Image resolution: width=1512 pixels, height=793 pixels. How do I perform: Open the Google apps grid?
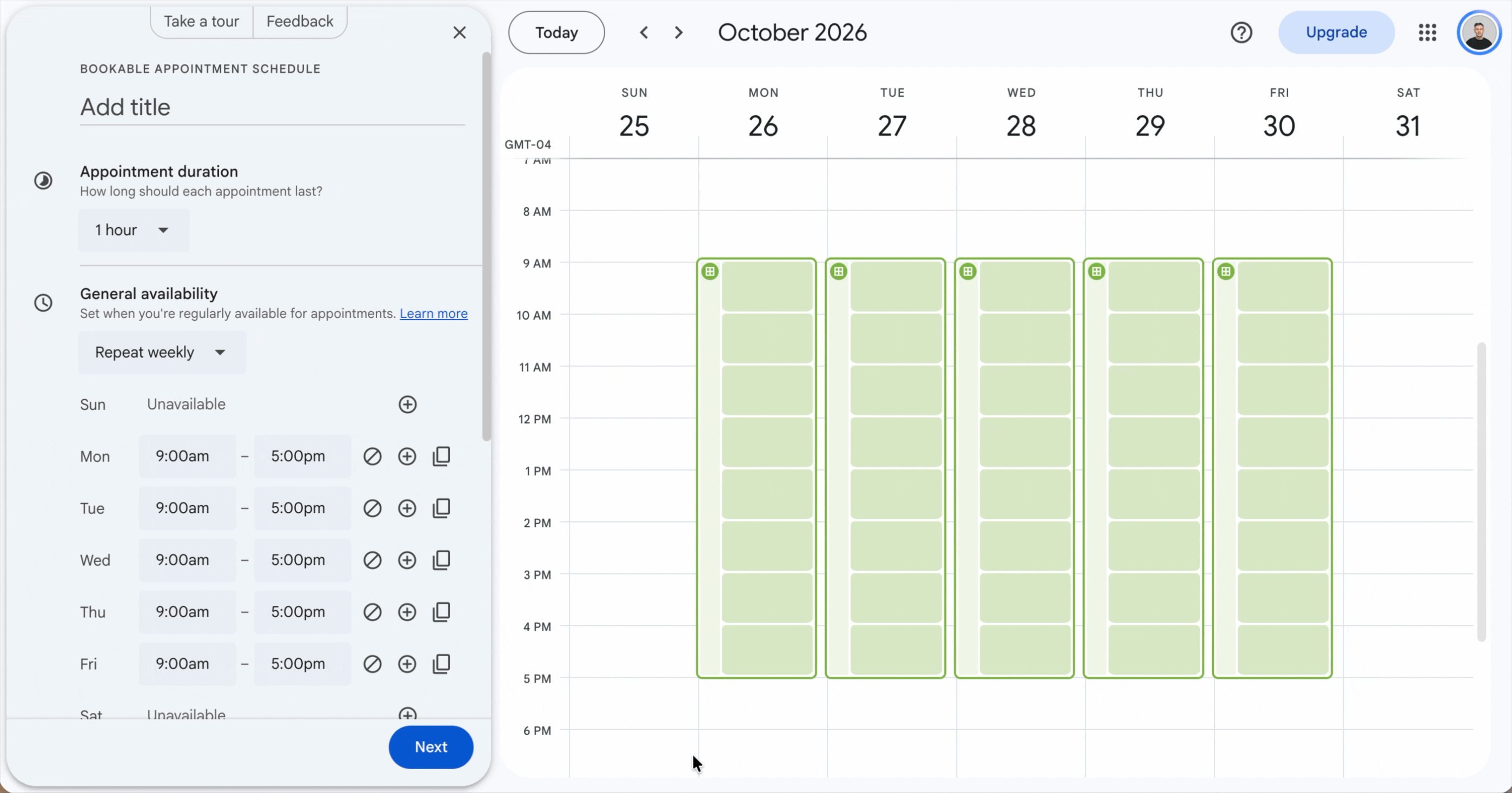pos(1428,32)
